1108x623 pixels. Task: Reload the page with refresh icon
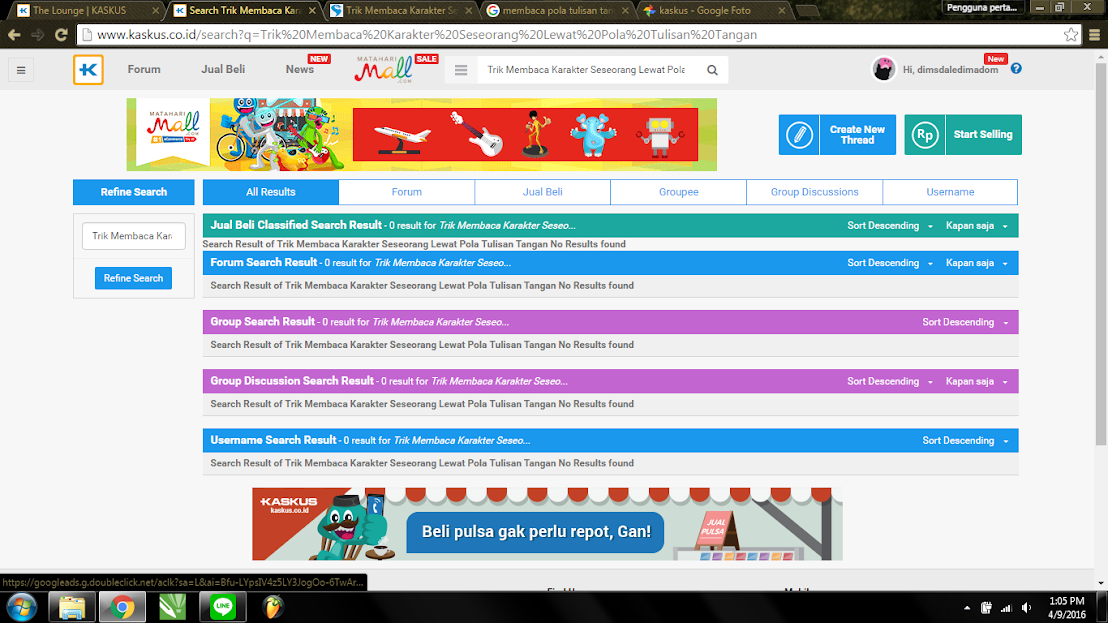pos(61,35)
